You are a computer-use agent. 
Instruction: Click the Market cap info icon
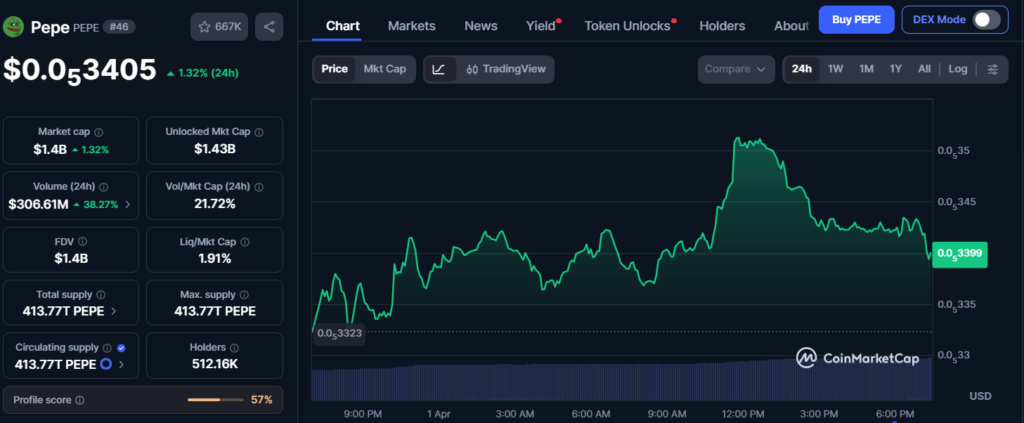[98, 132]
